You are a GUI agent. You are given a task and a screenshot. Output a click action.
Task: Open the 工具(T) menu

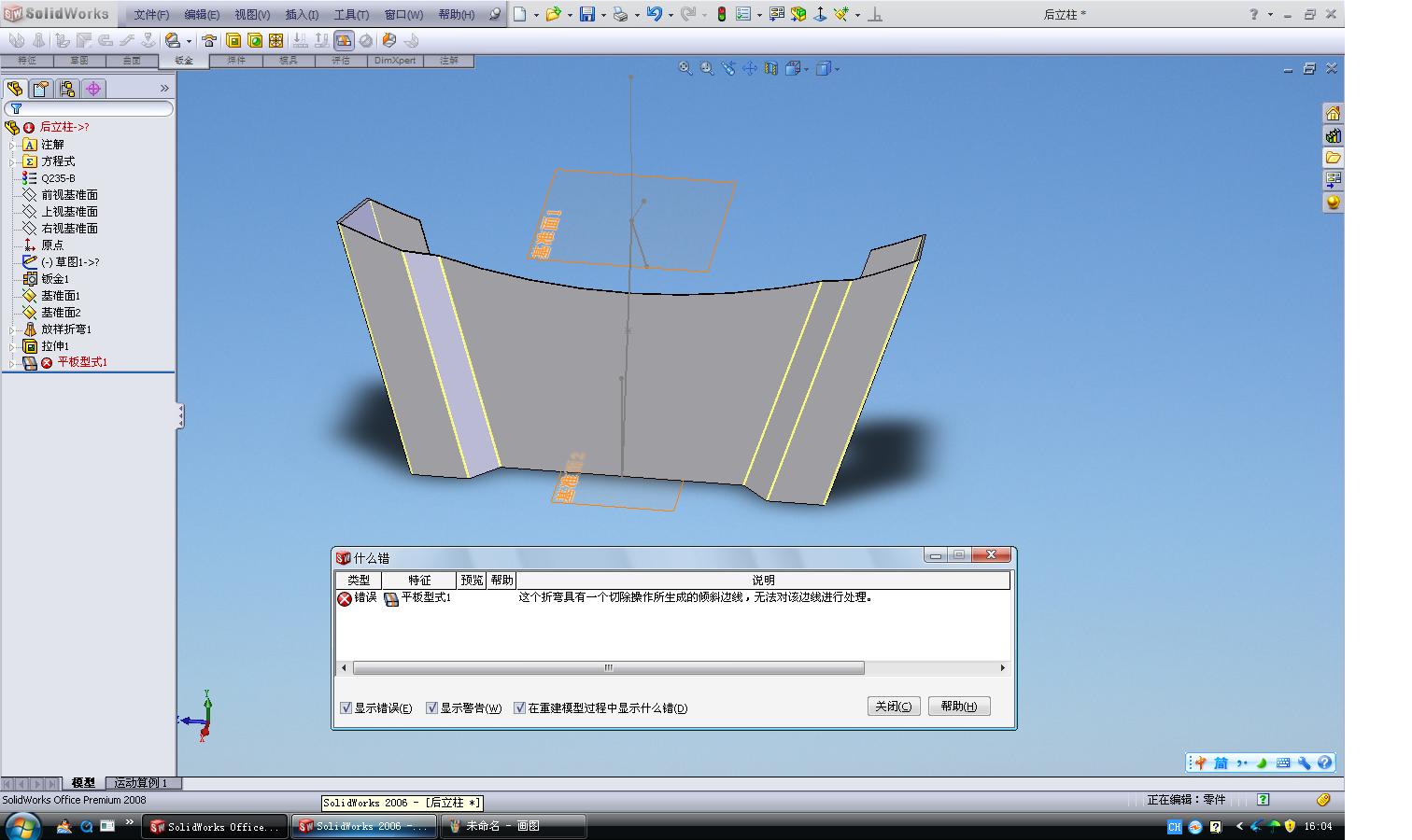[x=351, y=15]
